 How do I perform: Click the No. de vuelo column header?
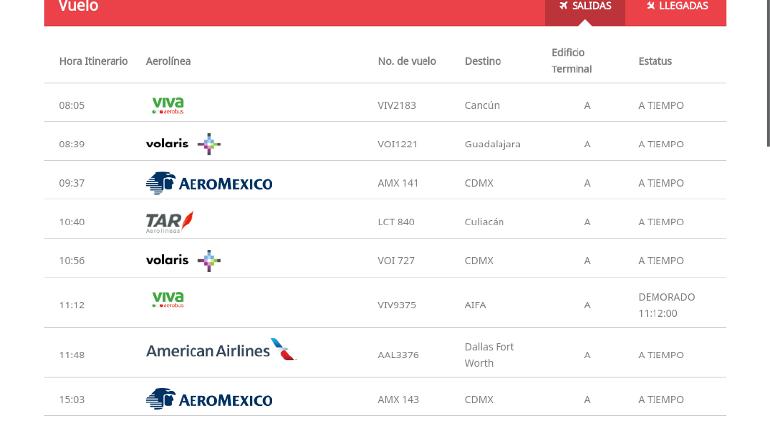point(407,61)
